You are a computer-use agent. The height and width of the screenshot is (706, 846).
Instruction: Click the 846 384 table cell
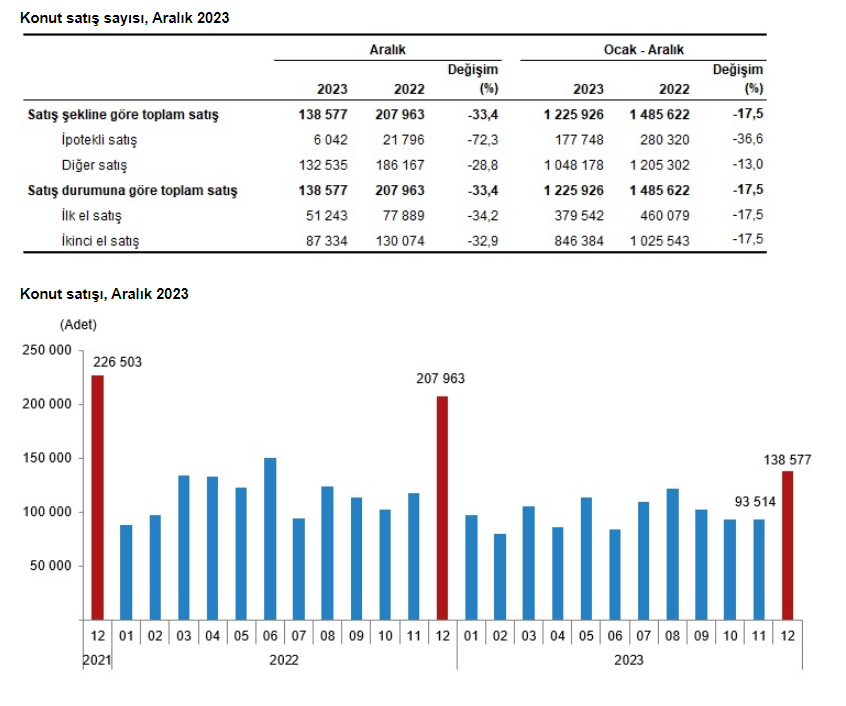coord(578,241)
